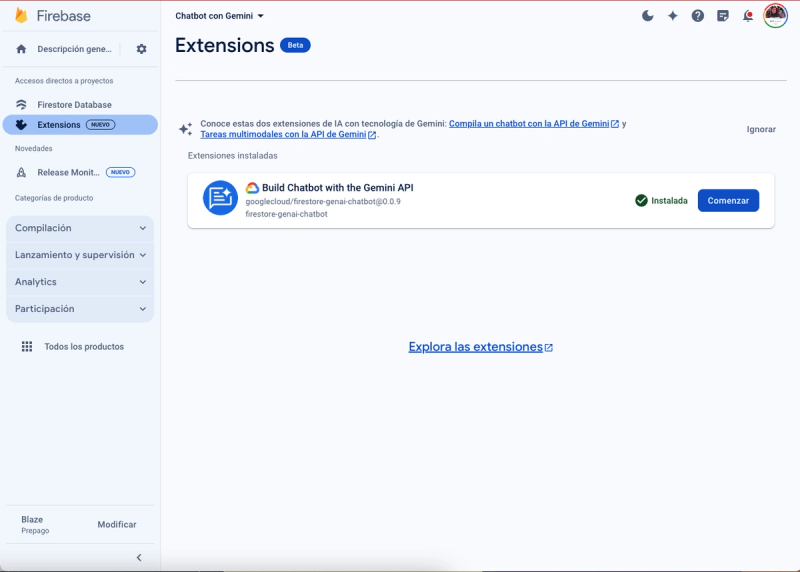Click the Comenzar button
Screen dimensions: 800x572
pos(728,201)
